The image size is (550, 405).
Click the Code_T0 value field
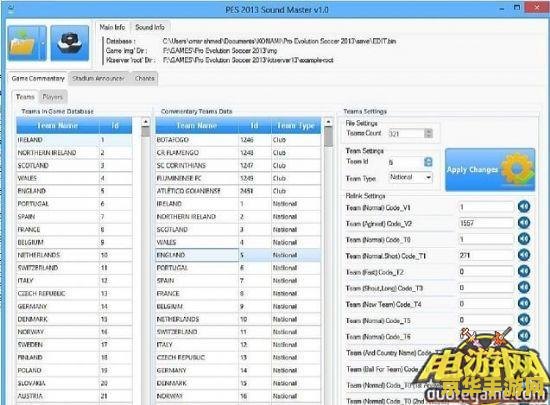click(x=486, y=239)
